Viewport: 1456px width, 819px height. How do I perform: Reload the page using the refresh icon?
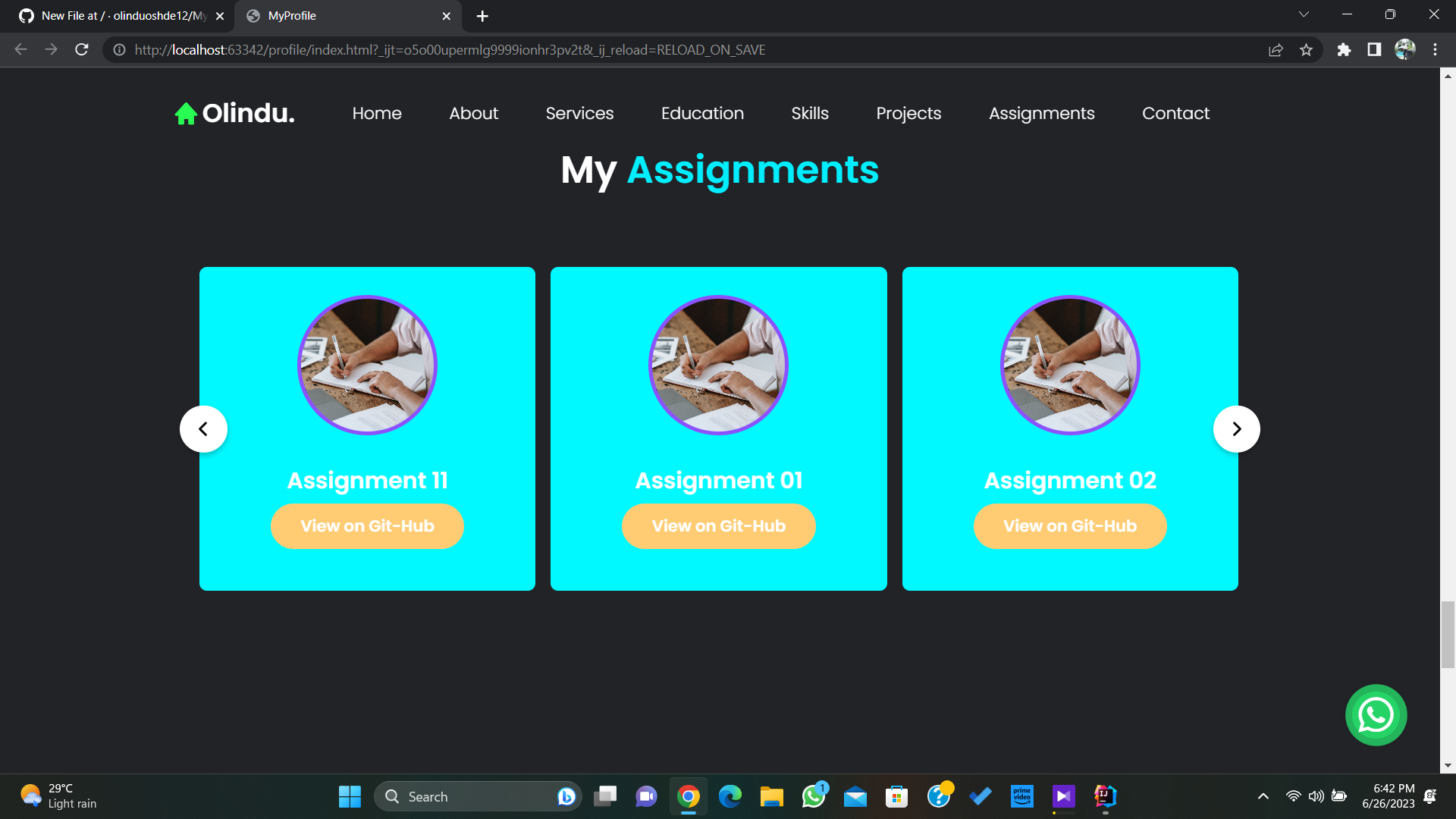[x=82, y=50]
